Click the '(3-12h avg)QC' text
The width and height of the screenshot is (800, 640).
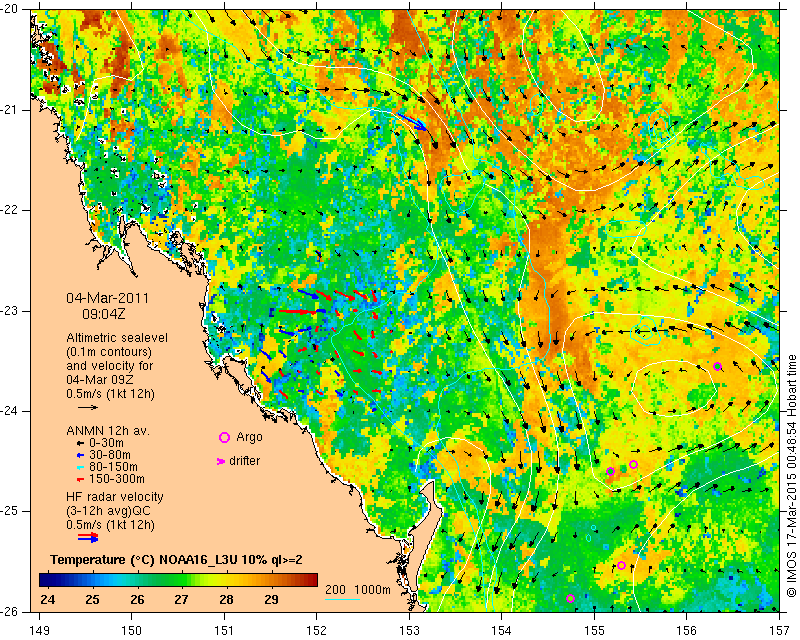108,511
